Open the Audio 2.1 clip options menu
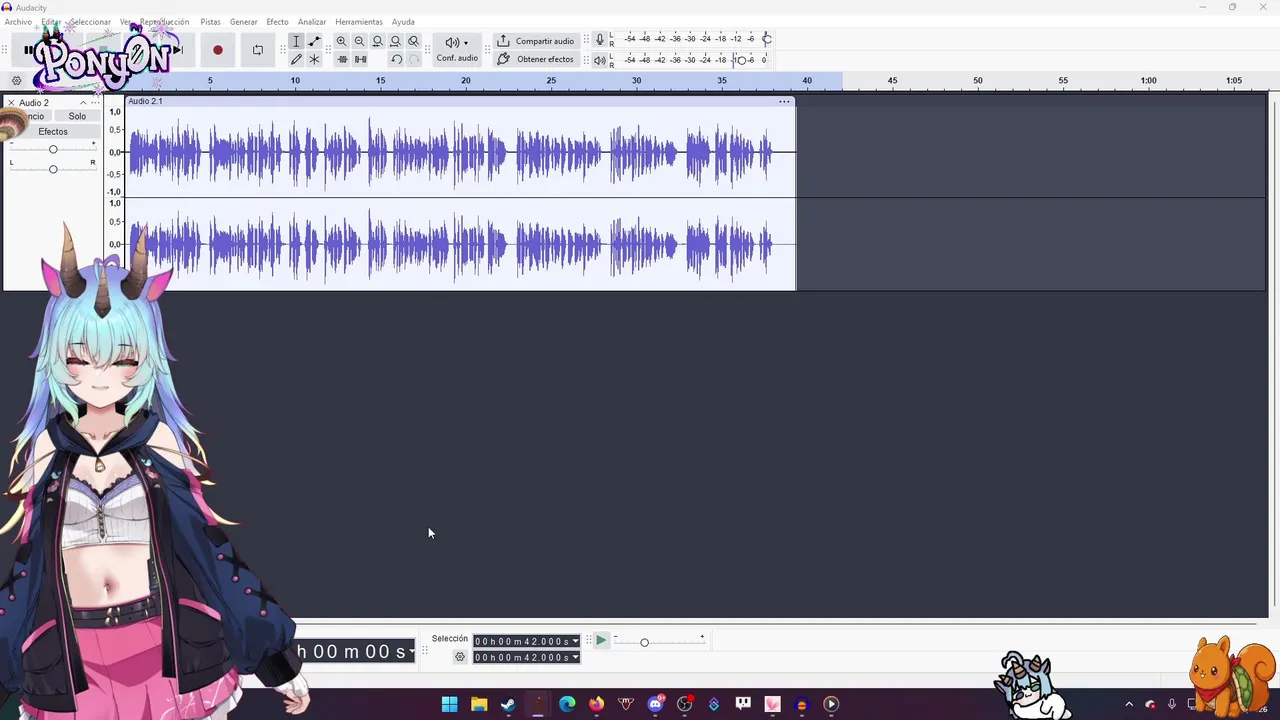 pos(784,101)
